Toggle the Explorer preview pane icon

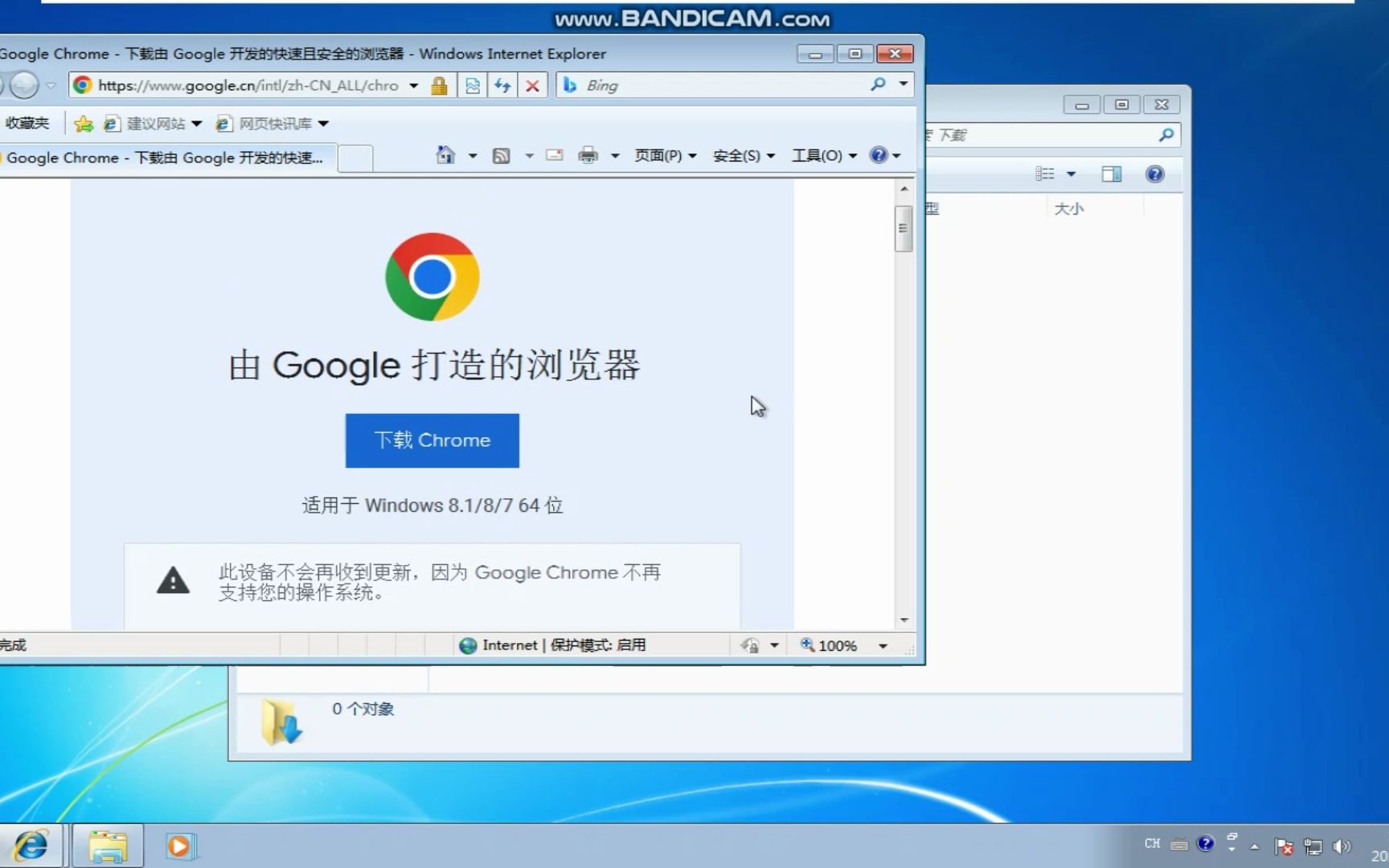point(1112,174)
